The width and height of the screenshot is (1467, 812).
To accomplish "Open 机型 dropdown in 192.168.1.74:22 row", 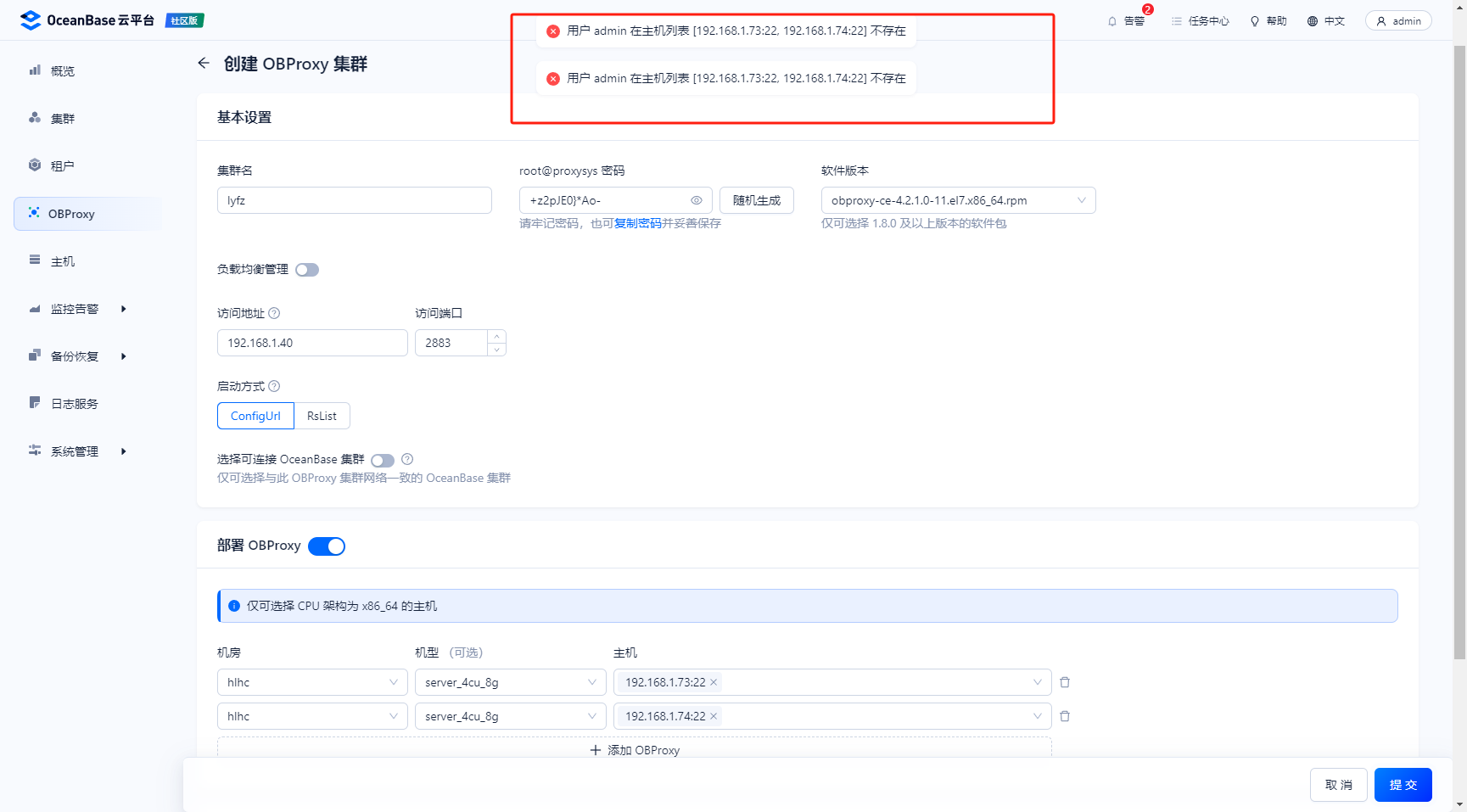I will [511, 716].
